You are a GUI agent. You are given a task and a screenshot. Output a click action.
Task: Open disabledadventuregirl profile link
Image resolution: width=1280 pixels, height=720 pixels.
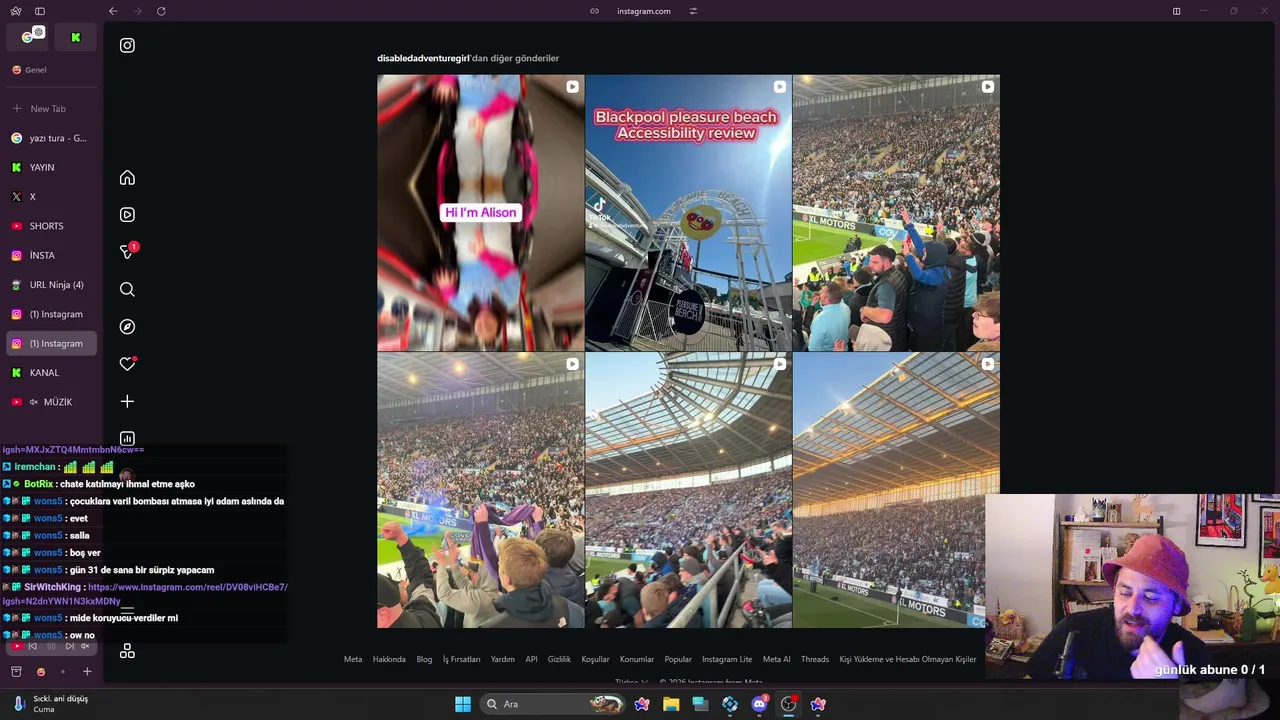pos(423,58)
